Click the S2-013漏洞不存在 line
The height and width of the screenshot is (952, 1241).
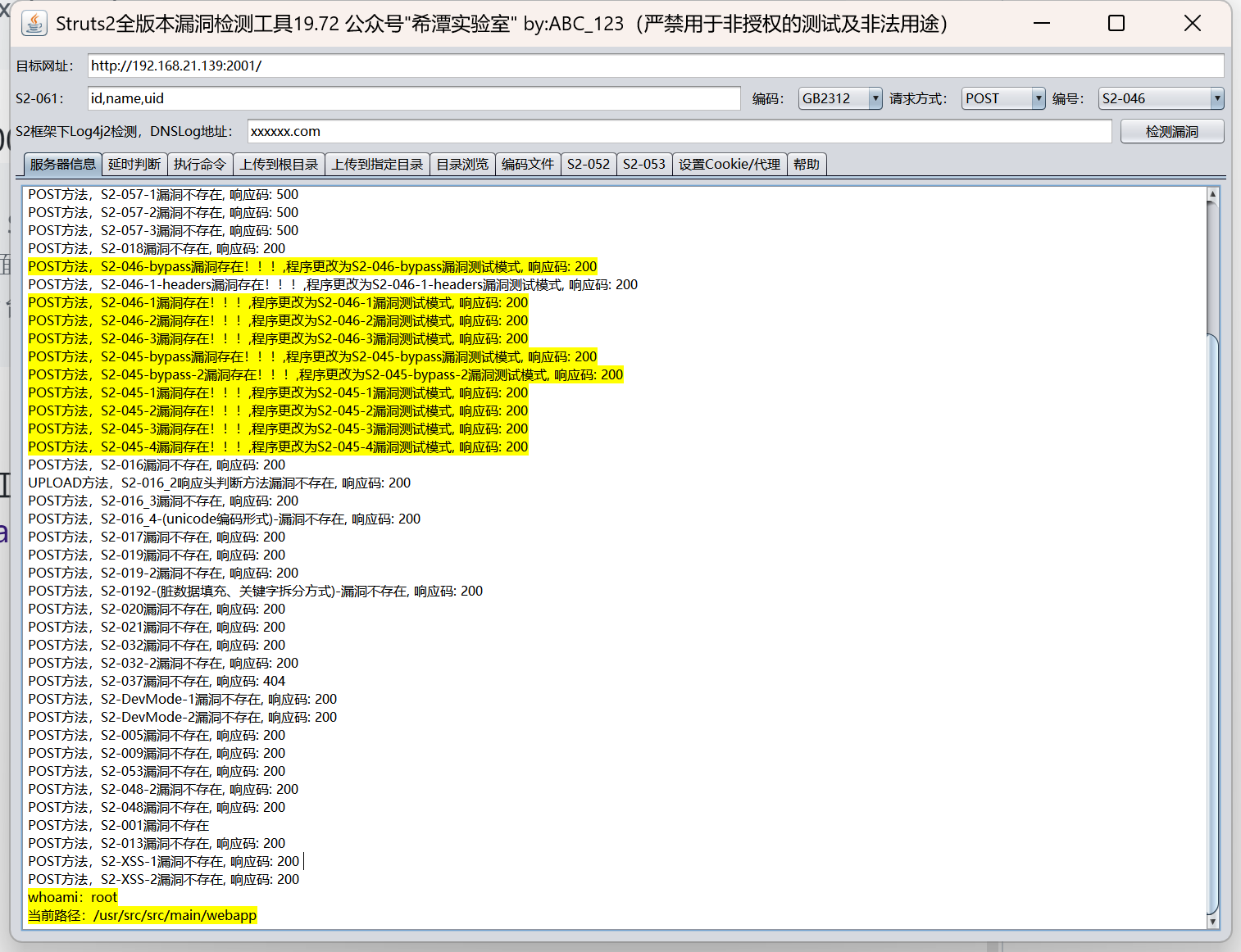[157, 843]
